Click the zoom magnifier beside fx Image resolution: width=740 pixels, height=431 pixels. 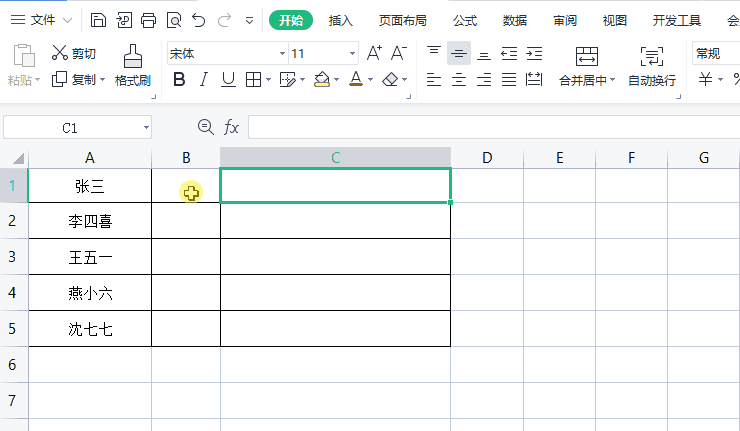pyautogui.click(x=205, y=127)
